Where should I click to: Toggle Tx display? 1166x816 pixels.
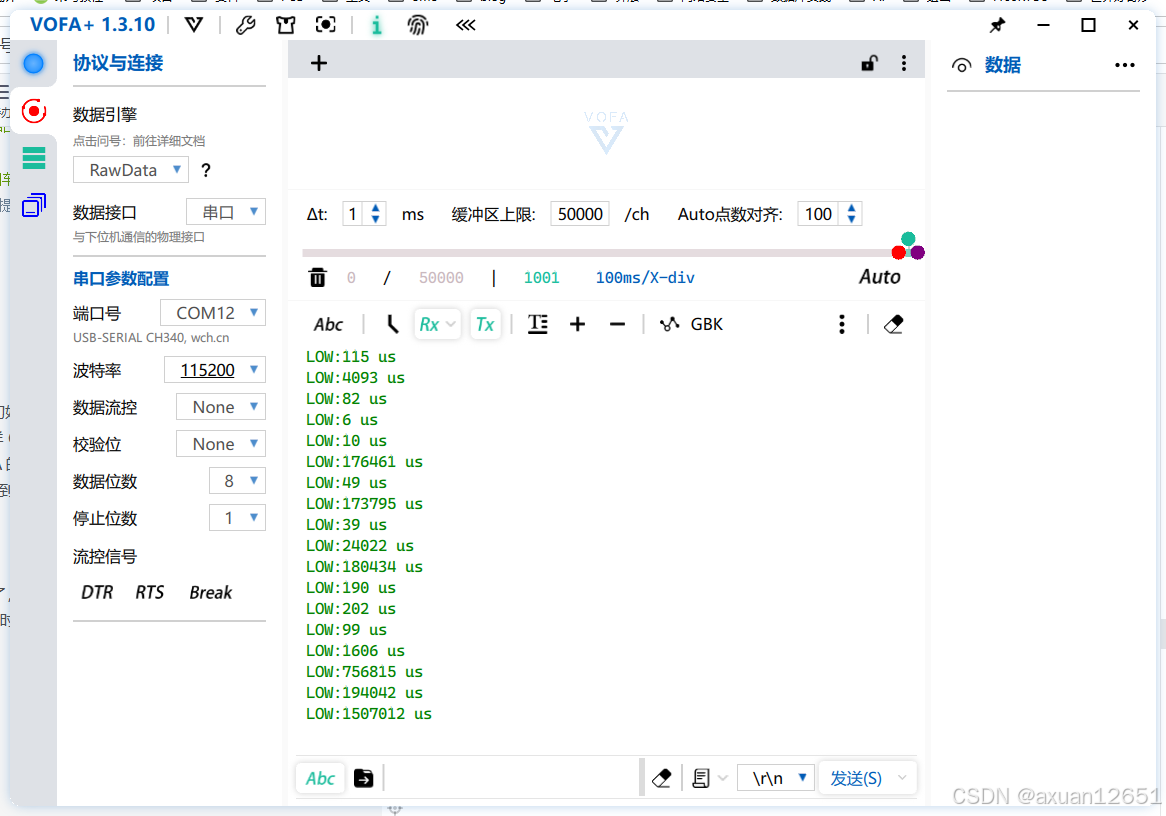(x=486, y=324)
